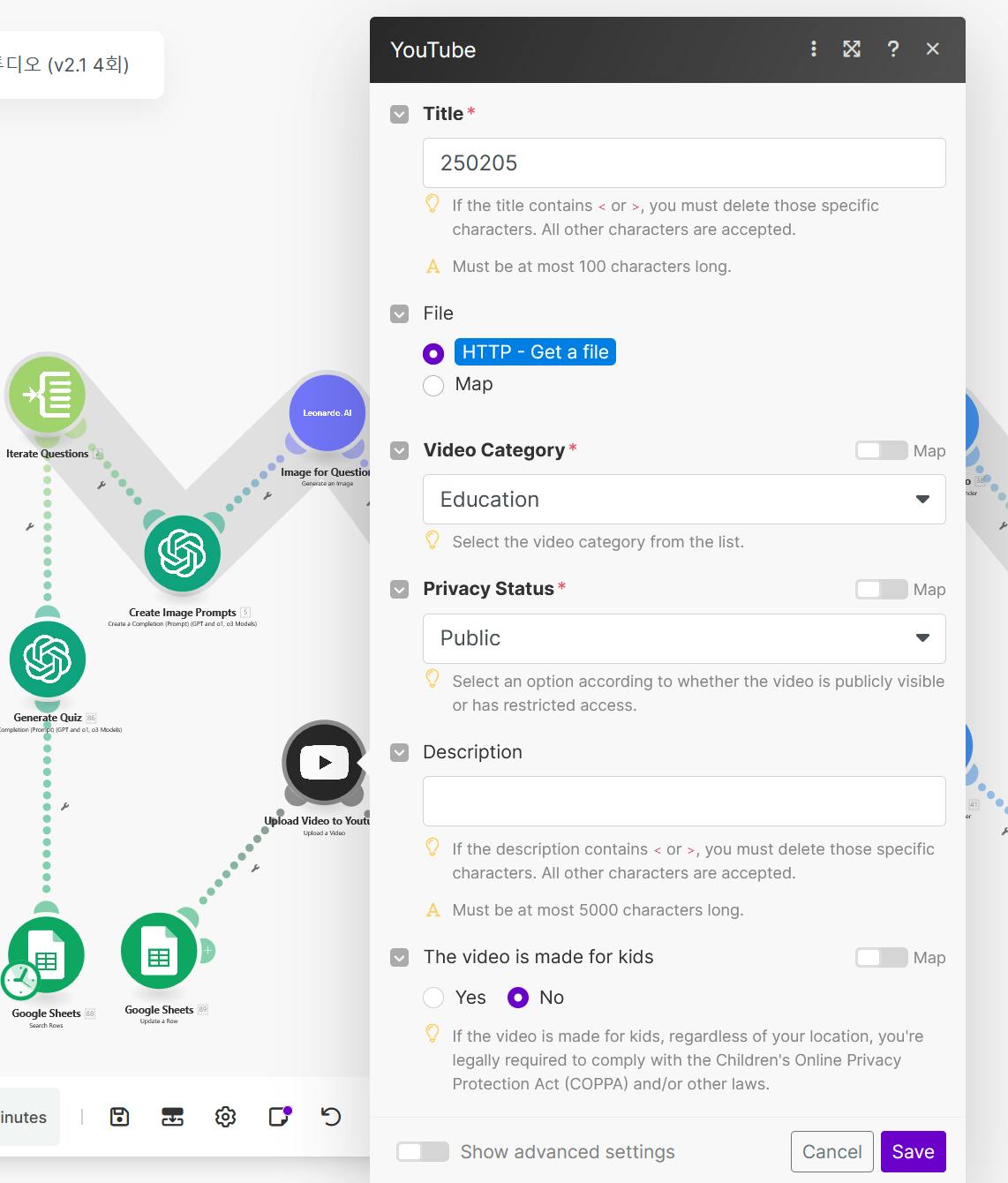Toggle Map switch for Video Category
1008x1183 pixels.
pyautogui.click(x=881, y=450)
